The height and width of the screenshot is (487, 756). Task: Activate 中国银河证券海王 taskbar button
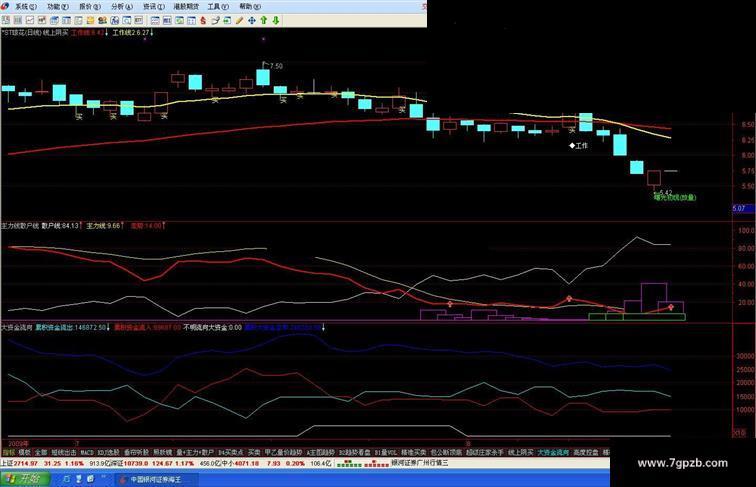(155, 479)
